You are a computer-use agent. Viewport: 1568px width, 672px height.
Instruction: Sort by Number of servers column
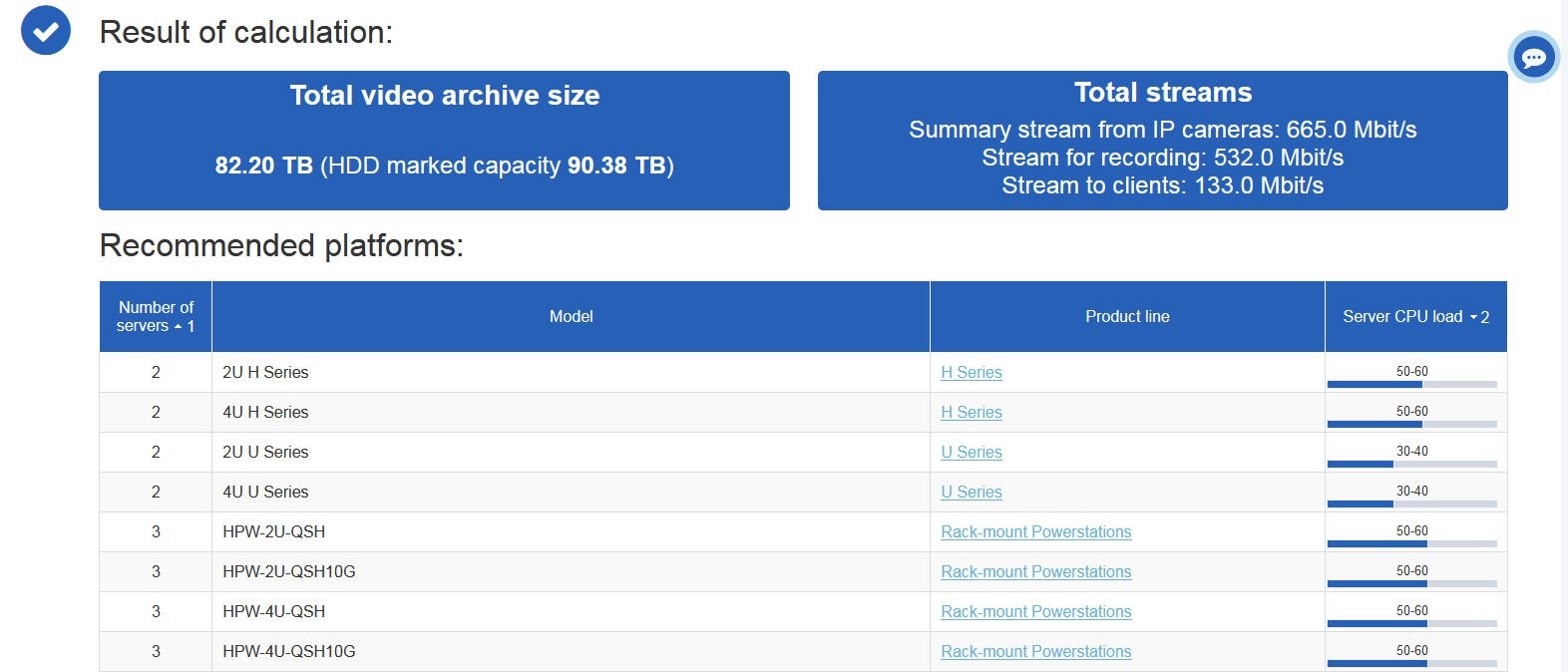(x=156, y=316)
